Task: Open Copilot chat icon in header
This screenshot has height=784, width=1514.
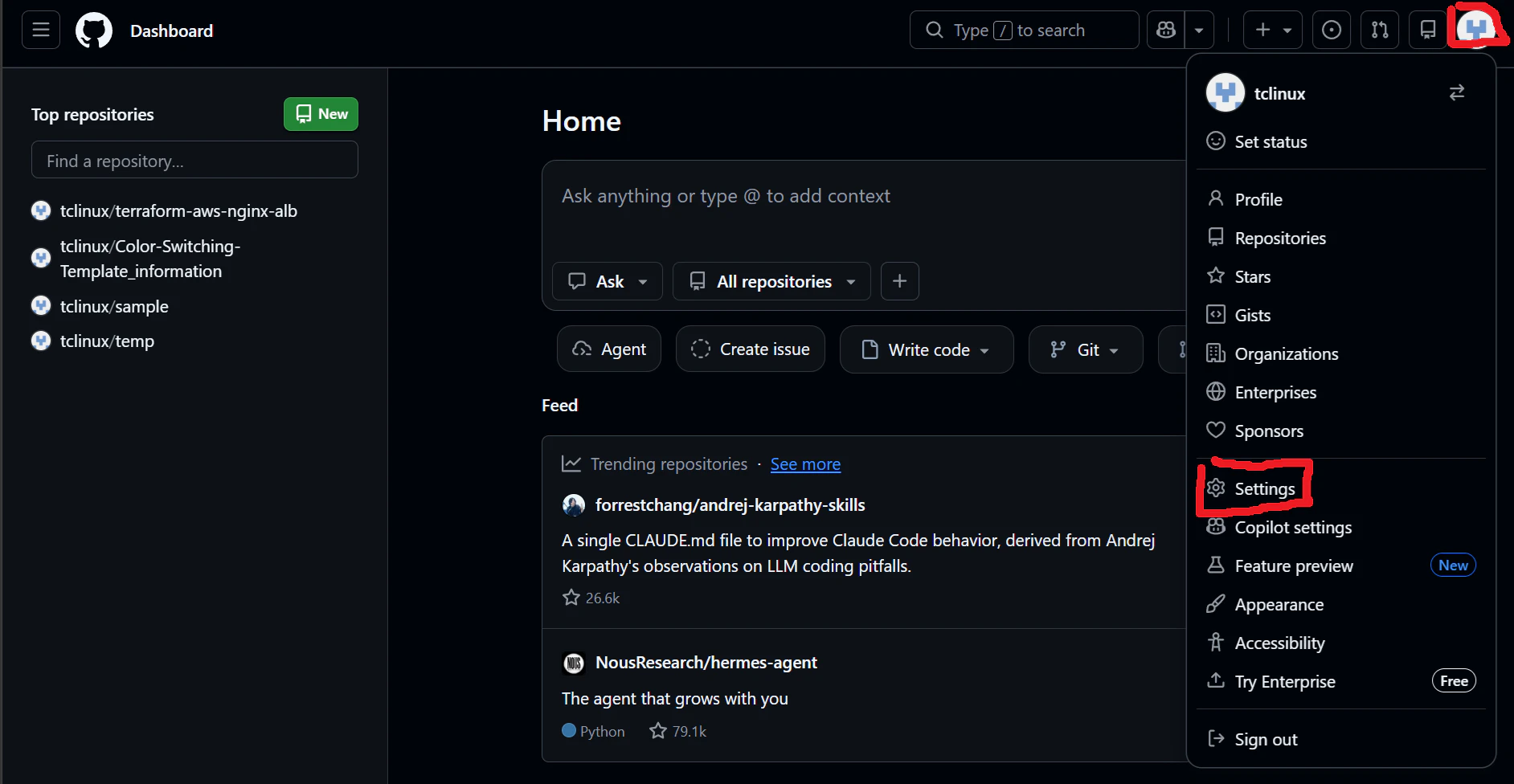Action: pos(1166,31)
